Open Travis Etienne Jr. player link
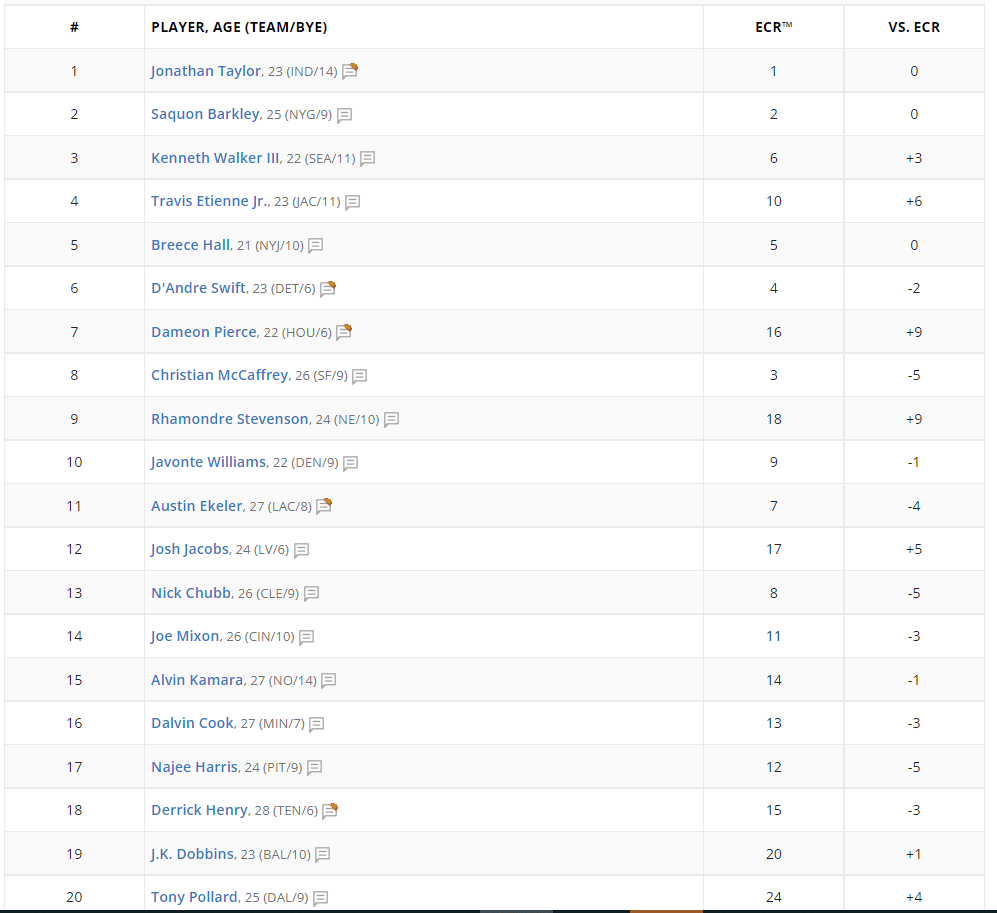Image resolution: width=997 pixels, height=913 pixels. (x=210, y=201)
